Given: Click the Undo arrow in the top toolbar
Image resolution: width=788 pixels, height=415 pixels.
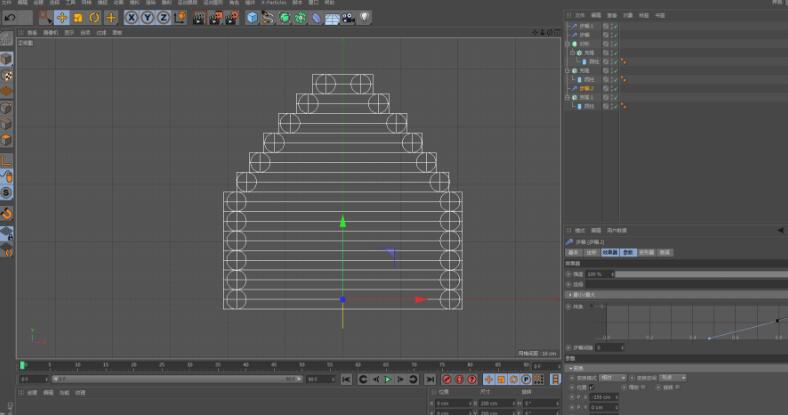Looking at the screenshot, I should point(10,17).
